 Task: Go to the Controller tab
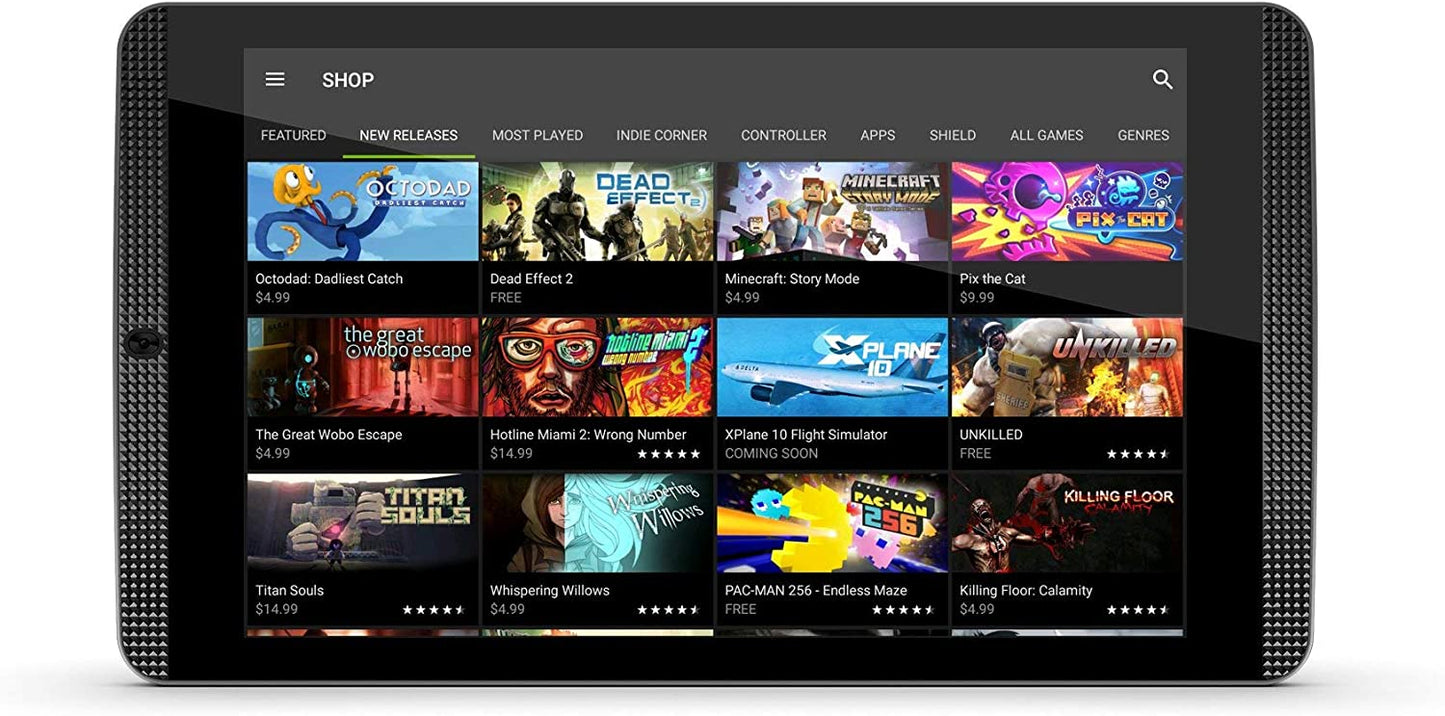click(x=783, y=135)
